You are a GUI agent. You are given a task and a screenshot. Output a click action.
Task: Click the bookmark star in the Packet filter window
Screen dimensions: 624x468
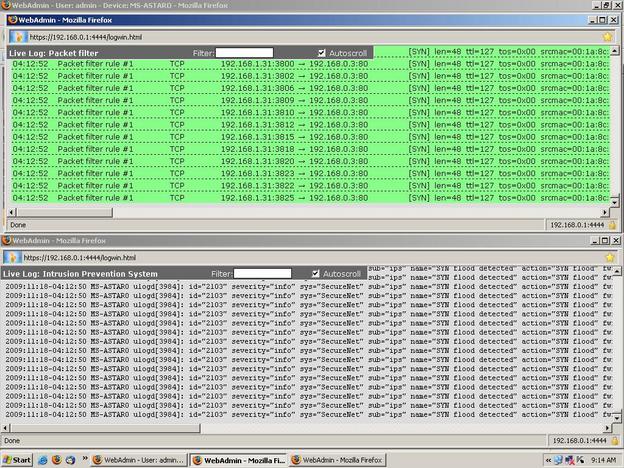pyautogui.click(x=607, y=37)
